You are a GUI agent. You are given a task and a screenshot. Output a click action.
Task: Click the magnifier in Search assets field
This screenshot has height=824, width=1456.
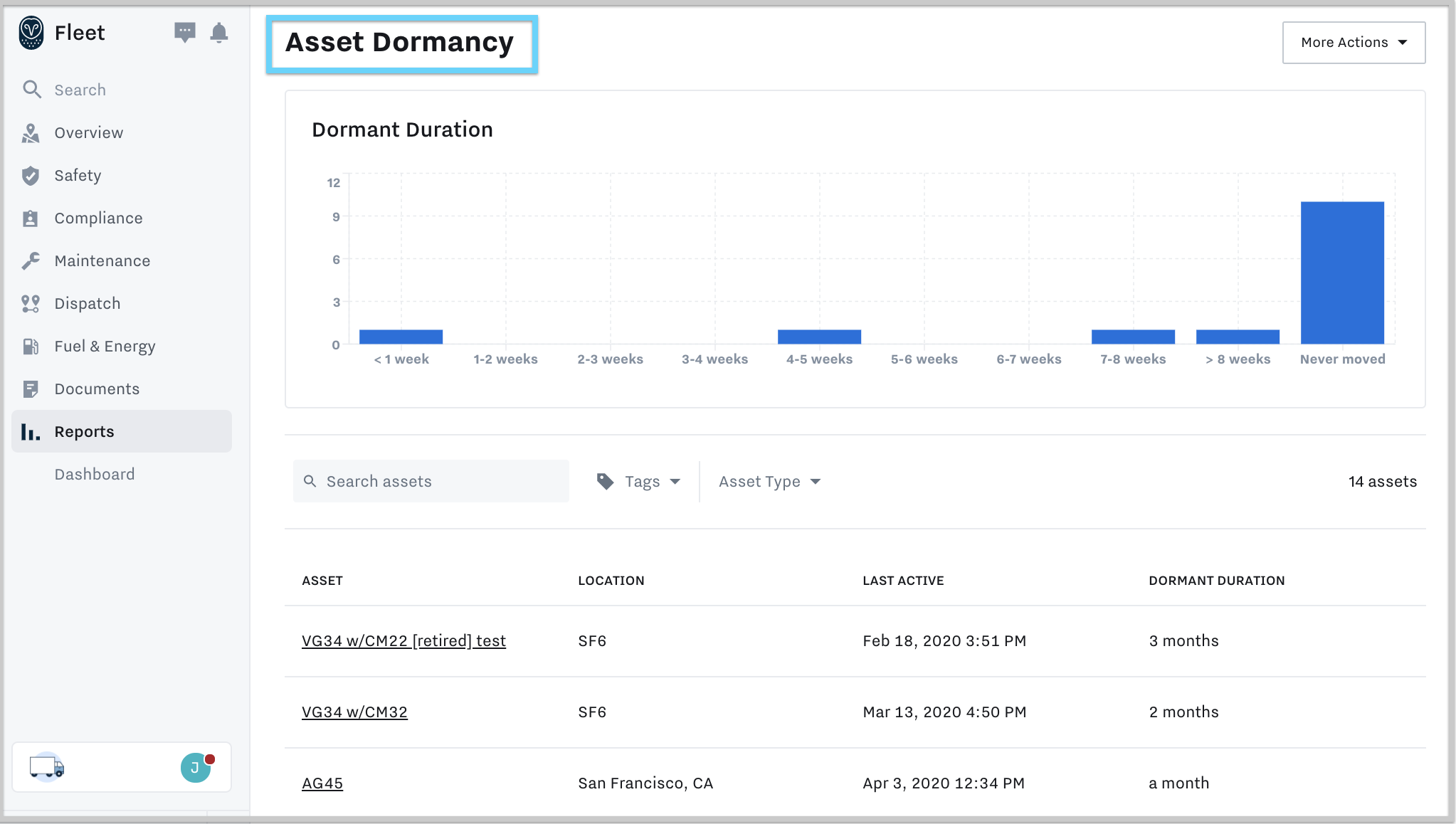(x=310, y=481)
